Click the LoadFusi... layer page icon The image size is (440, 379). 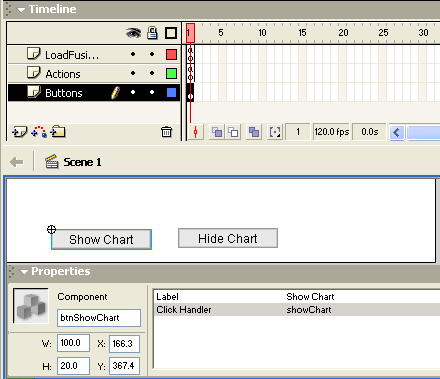33,54
